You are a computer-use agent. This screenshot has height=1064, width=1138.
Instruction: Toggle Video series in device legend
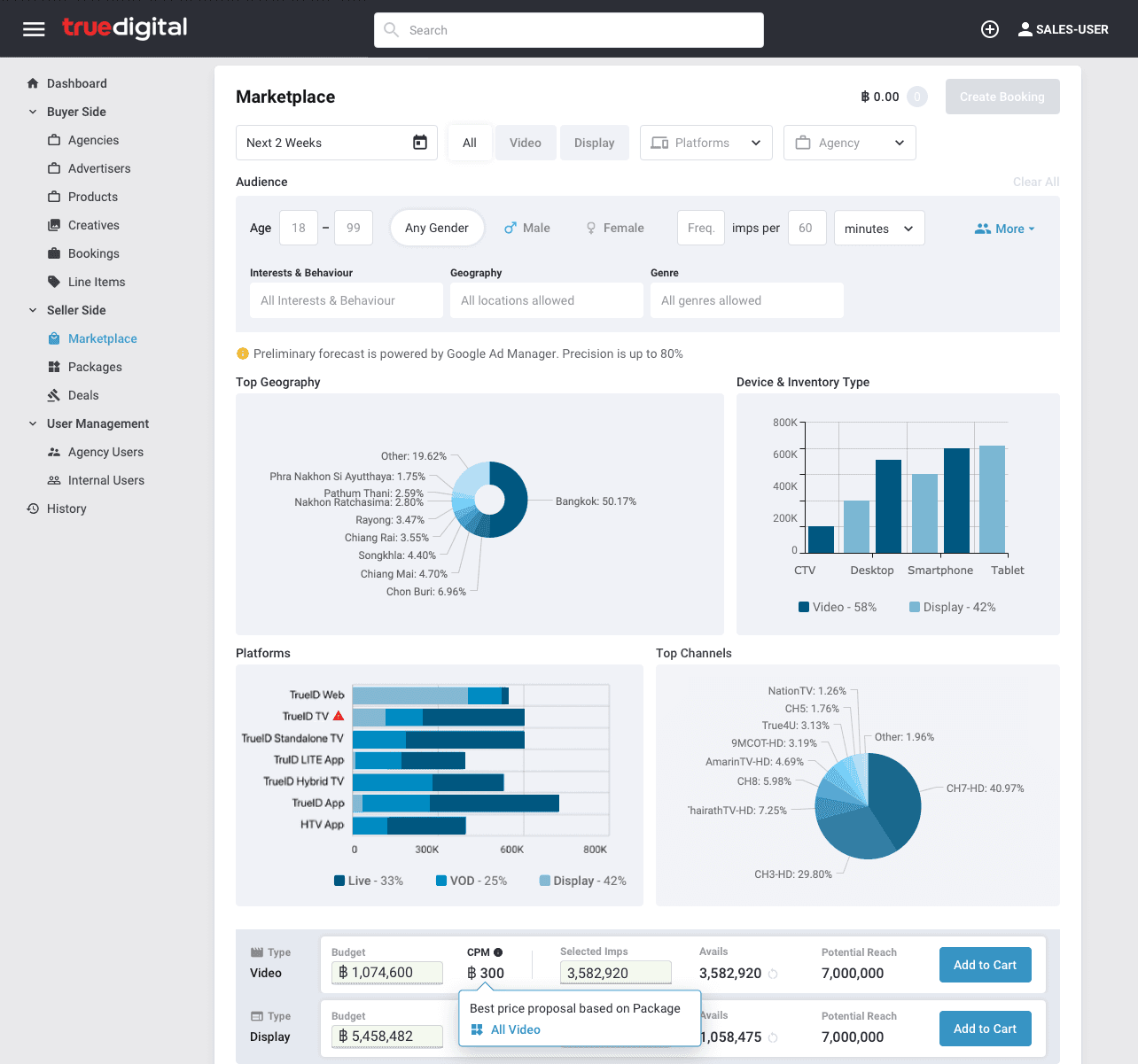838,607
